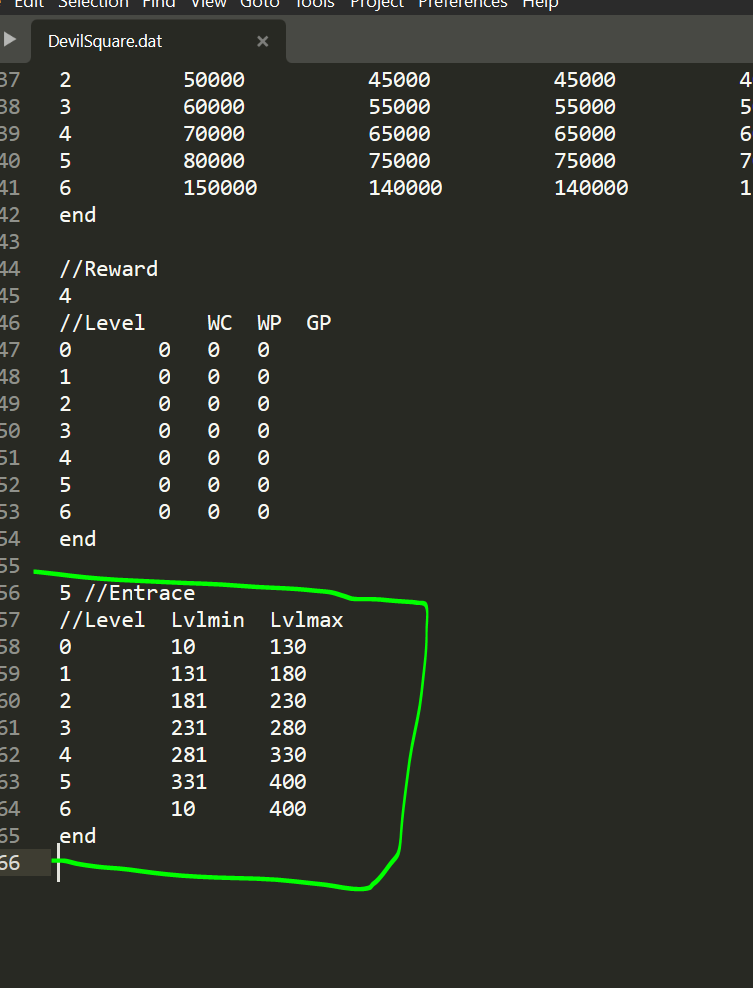Image resolution: width=753 pixels, height=988 pixels.
Task: Click the GP column header text
Action: [x=319, y=323]
